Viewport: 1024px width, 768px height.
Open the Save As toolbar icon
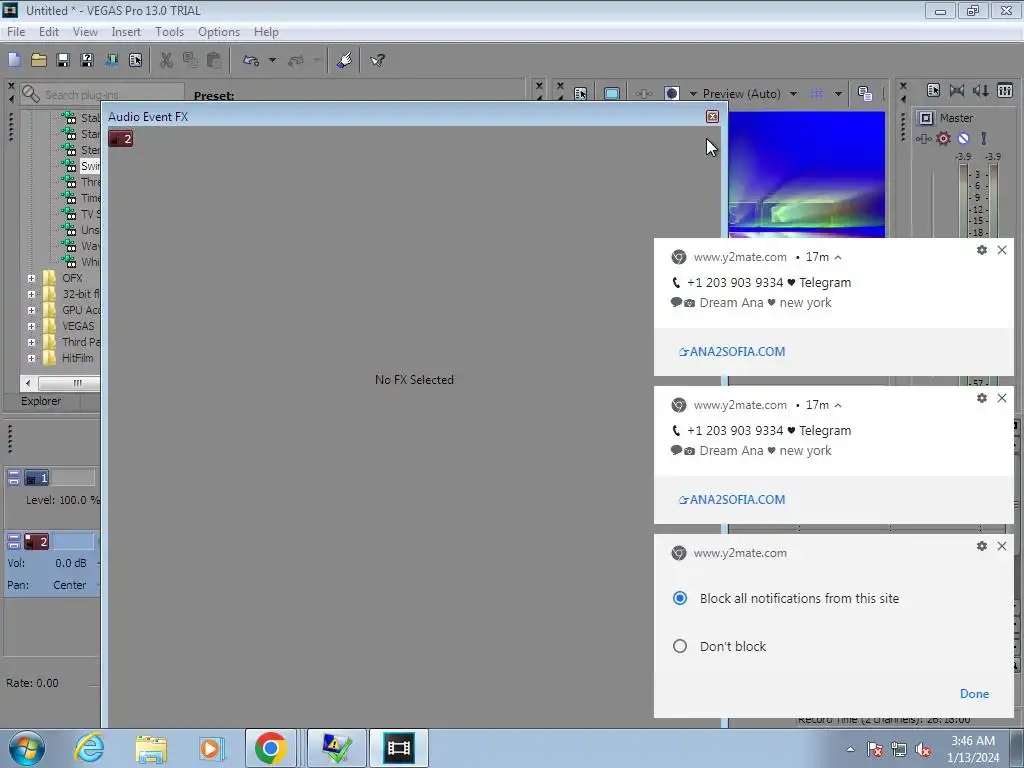pos(87,60)
